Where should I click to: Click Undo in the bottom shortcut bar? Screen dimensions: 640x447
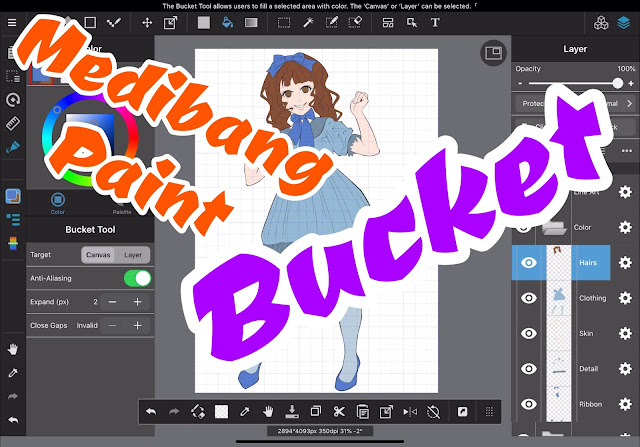151,412
